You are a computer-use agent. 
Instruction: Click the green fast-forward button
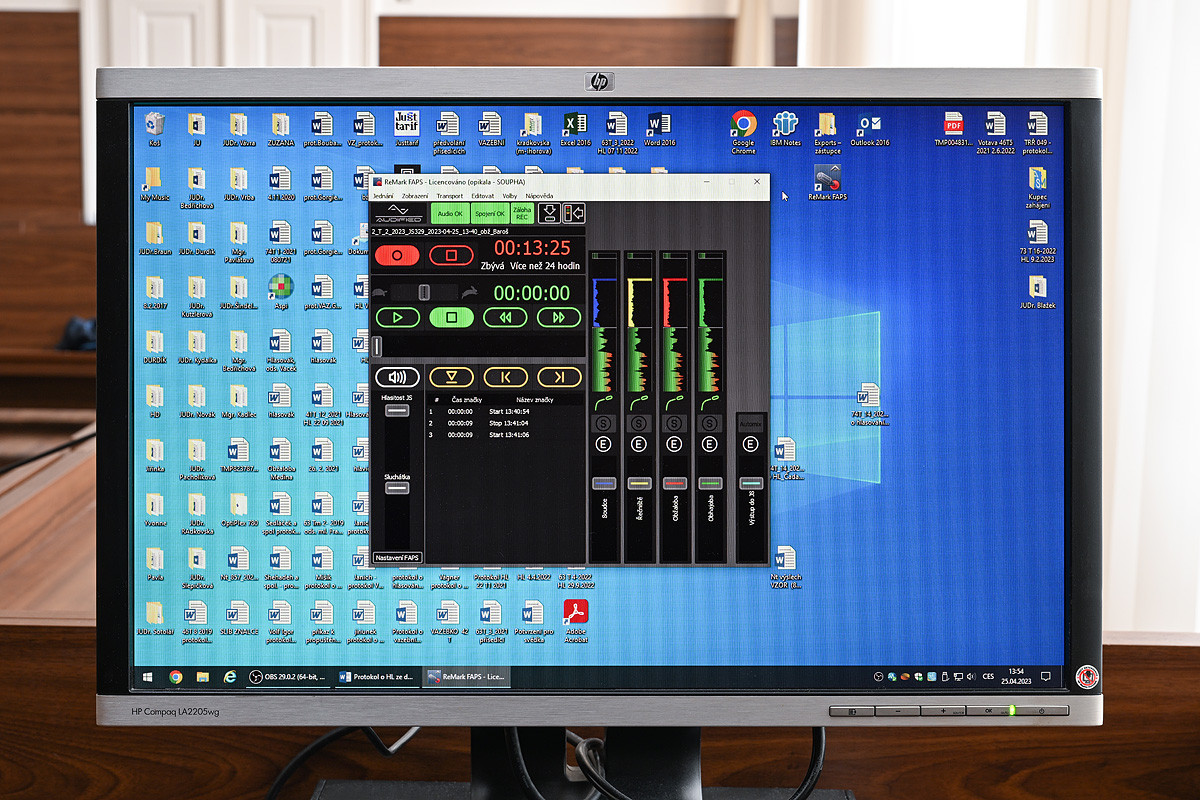(558, 317)
